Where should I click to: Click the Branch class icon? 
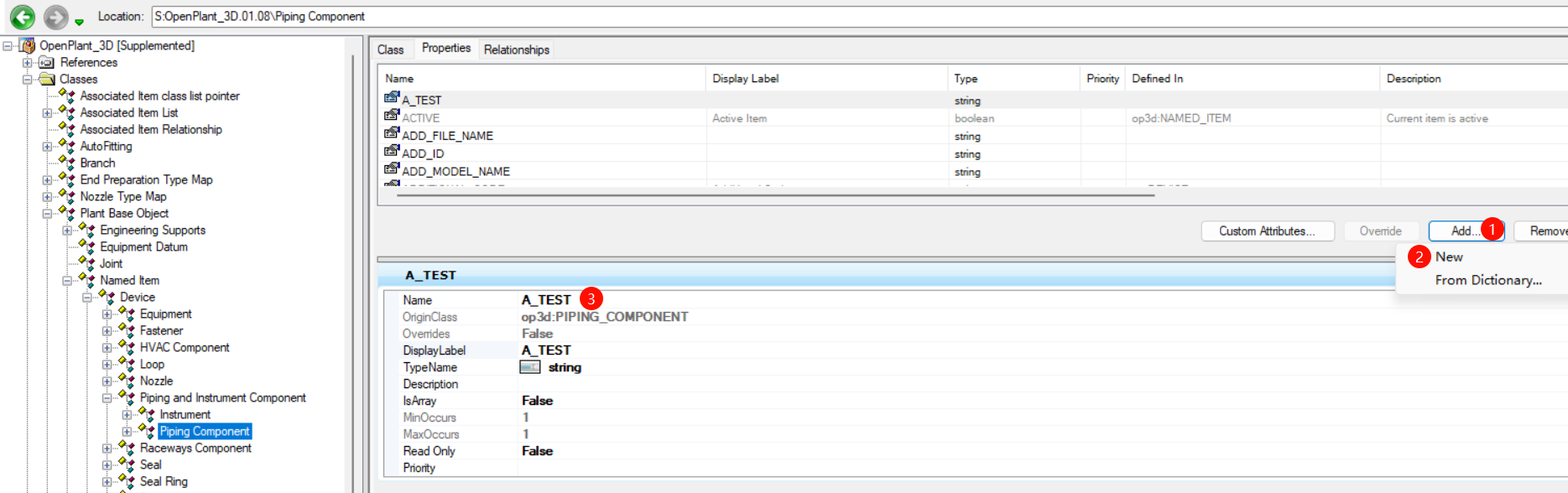67,163
